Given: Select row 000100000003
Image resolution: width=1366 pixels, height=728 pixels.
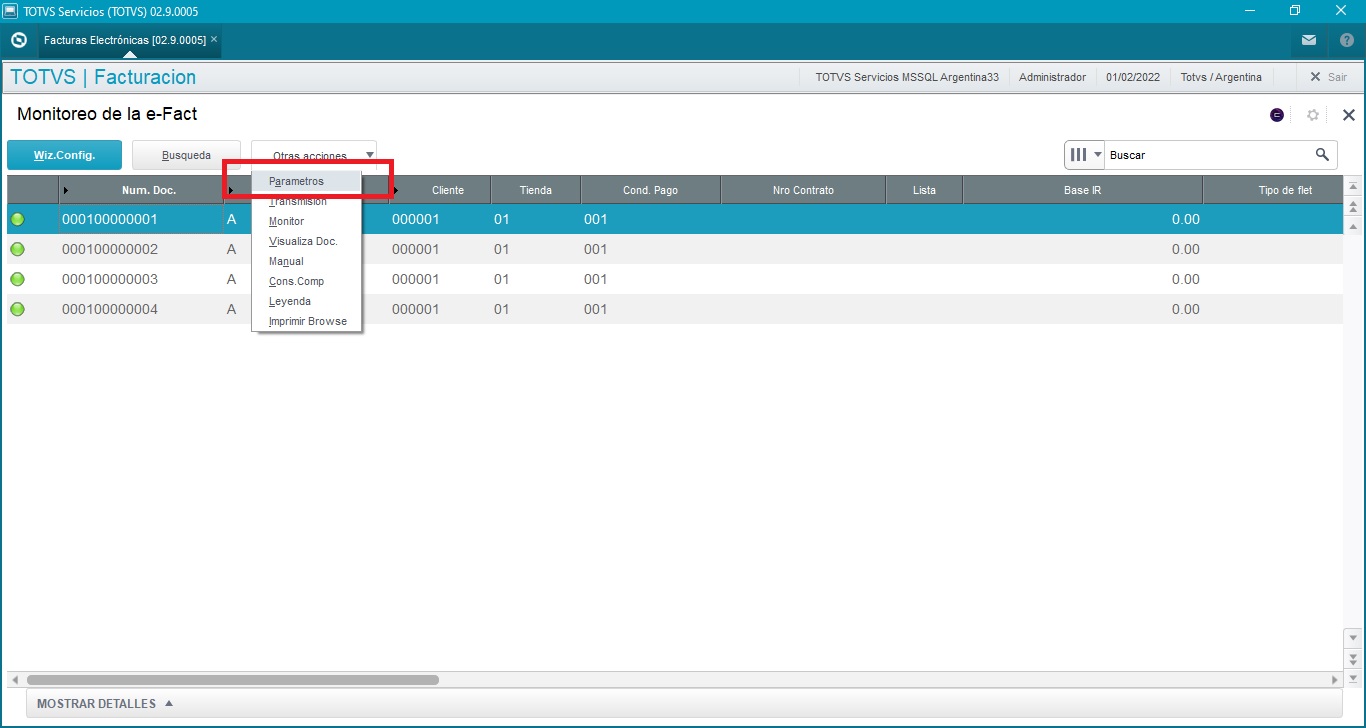Looking at the screenshot, I should [x=674, y=279].
